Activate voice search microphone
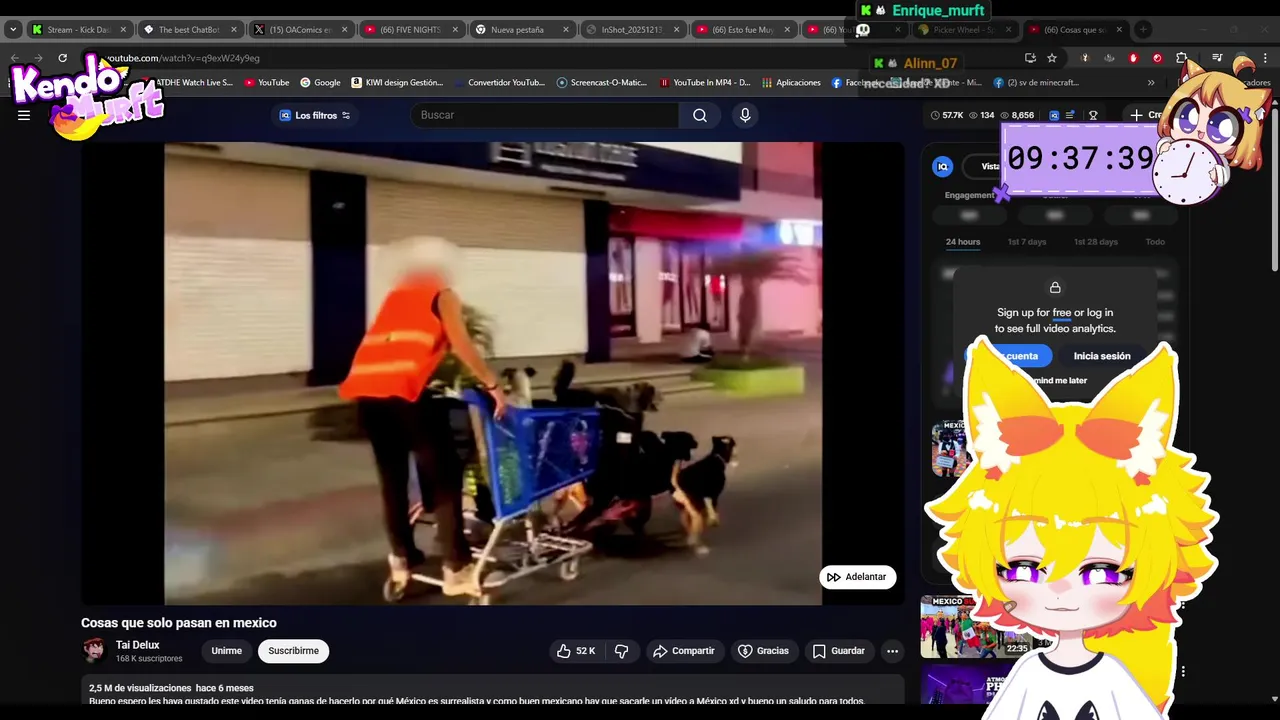The height and width of the screenshot is (720, 1280). click(x=745, y=115)
